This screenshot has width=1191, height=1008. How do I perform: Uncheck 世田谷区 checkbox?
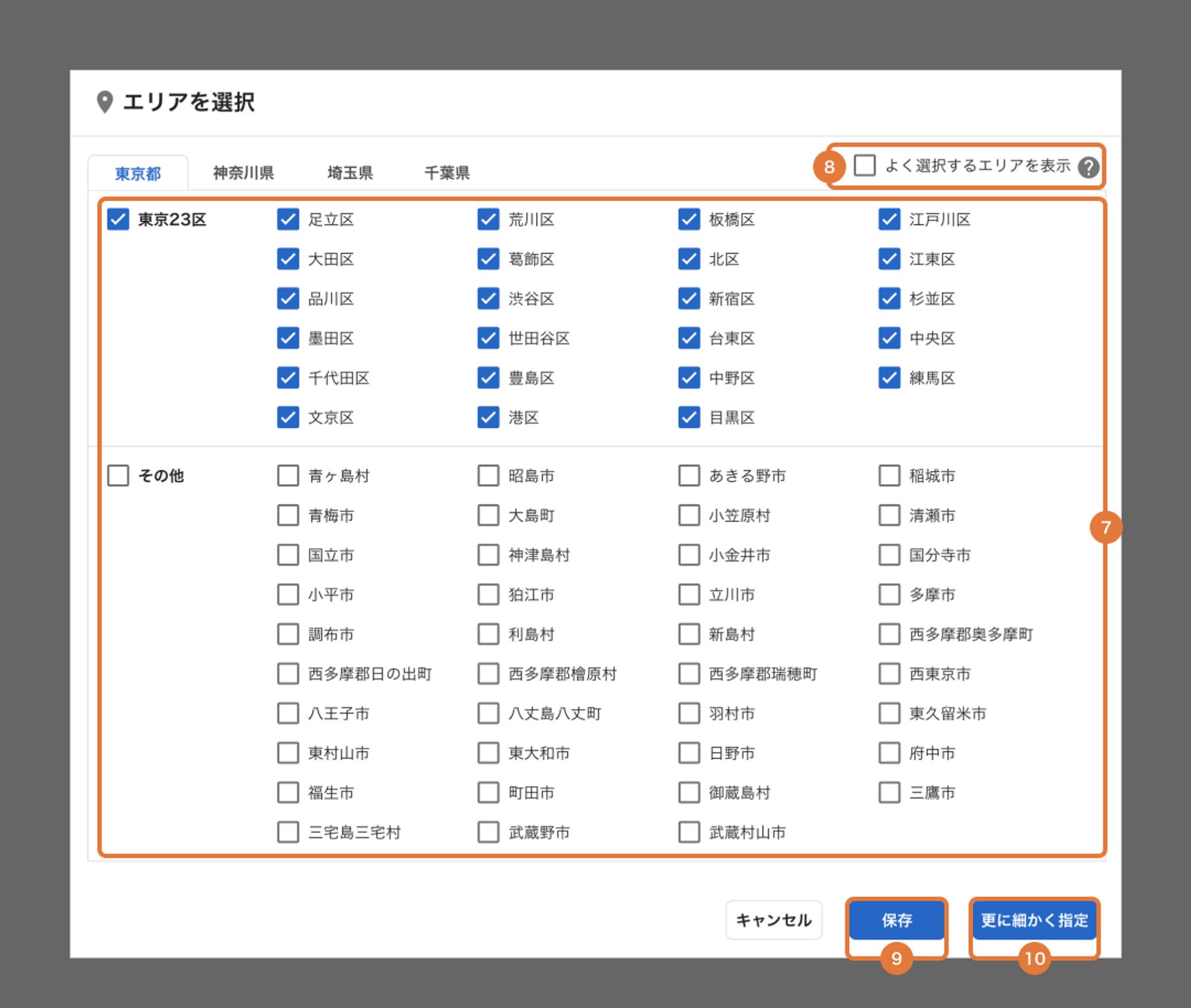pyautogui.click(x=488, y=338)
